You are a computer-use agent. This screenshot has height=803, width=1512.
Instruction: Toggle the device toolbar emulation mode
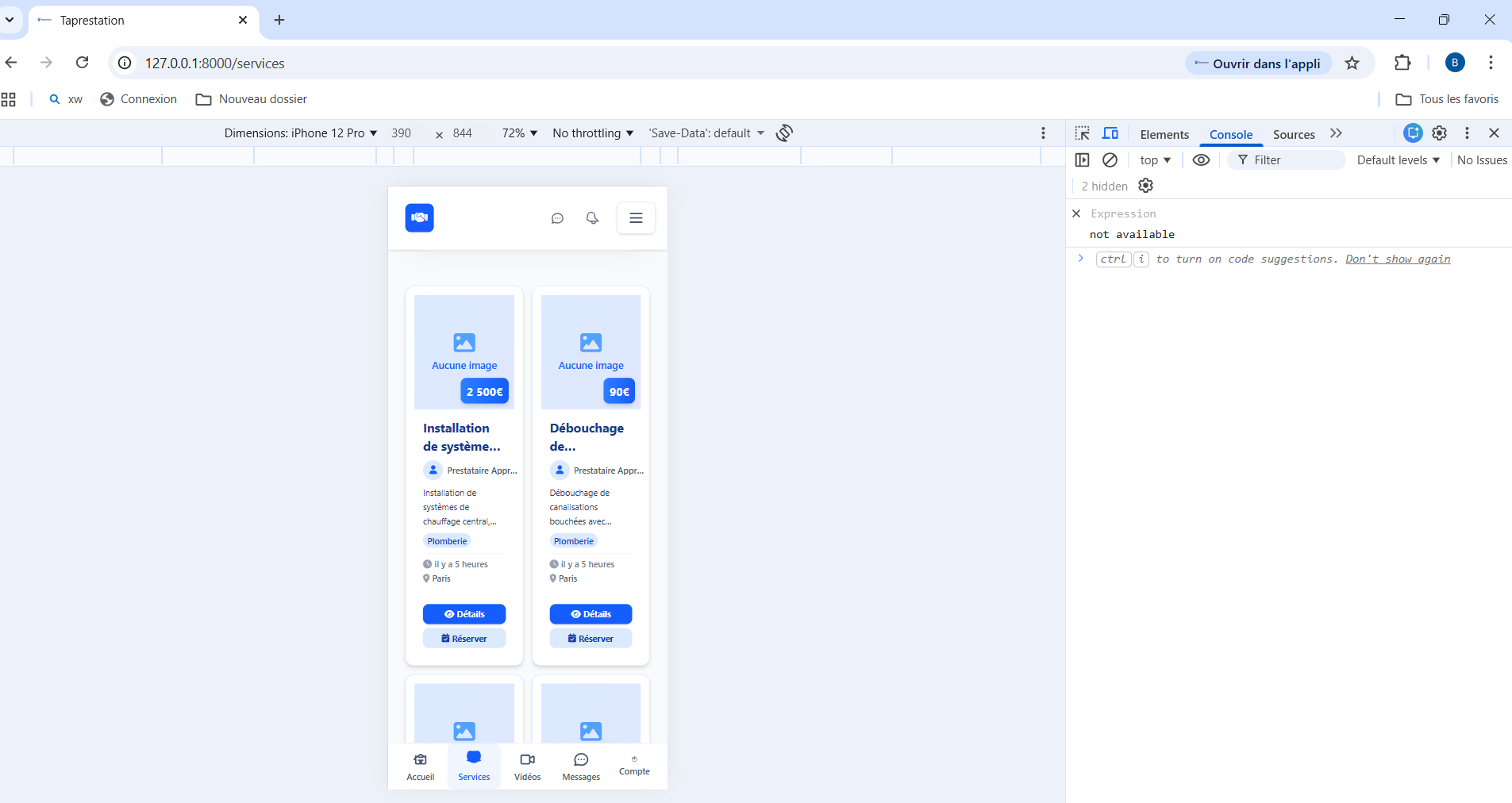pos(1110,133)
